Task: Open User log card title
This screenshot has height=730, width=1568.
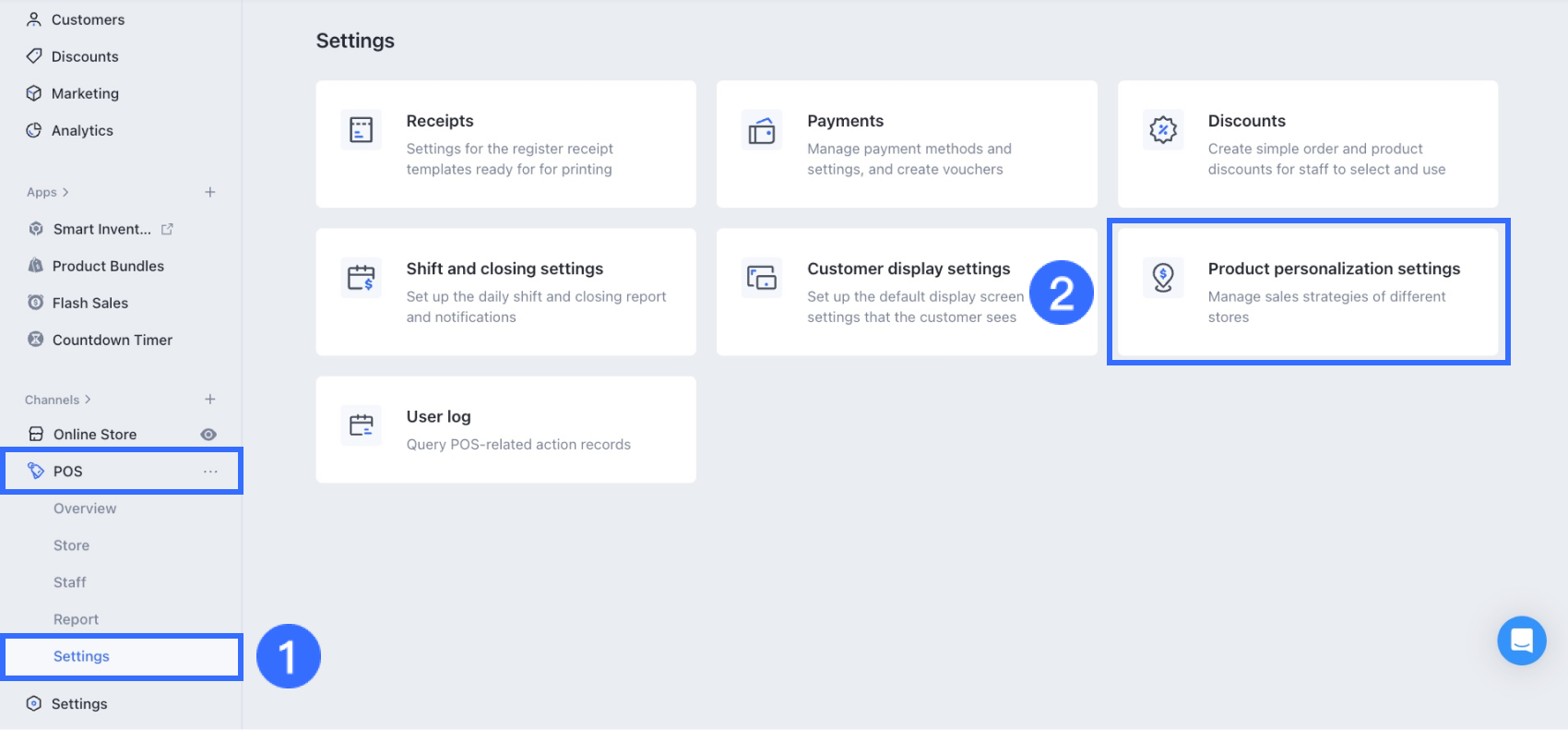Action: pos(438,416)
